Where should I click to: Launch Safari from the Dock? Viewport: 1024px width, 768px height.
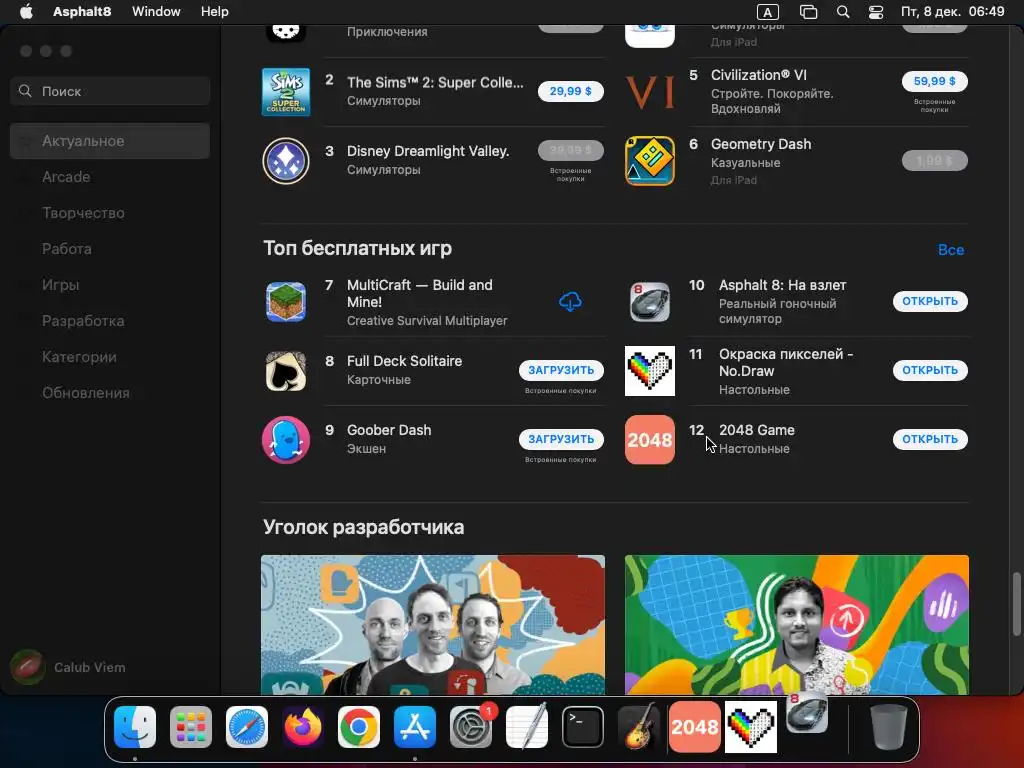point(247,727)
